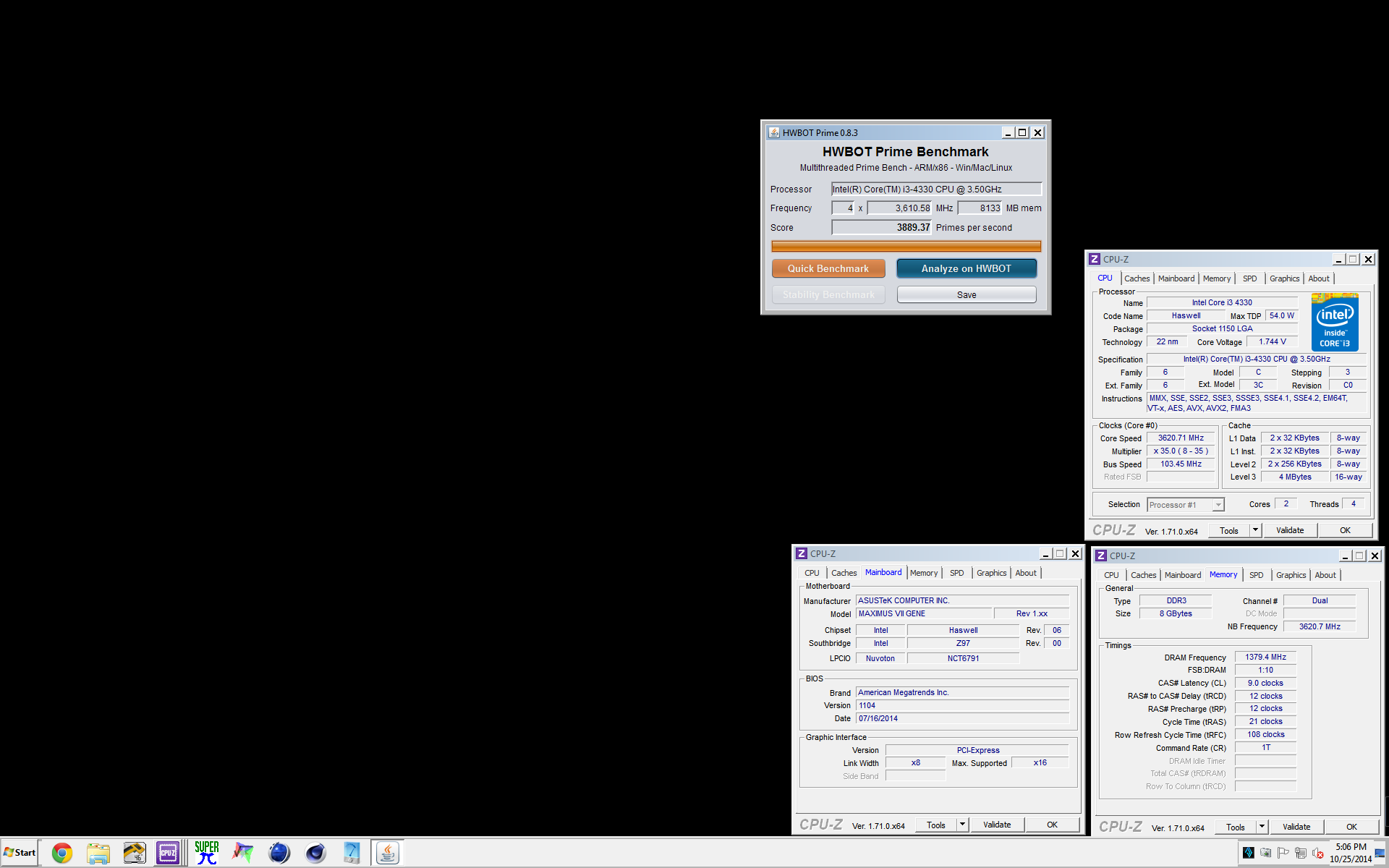1389x868 pixels.
Task: Click the Z icon in CPU tab CPU-Z title bar
Action: 1095,259
